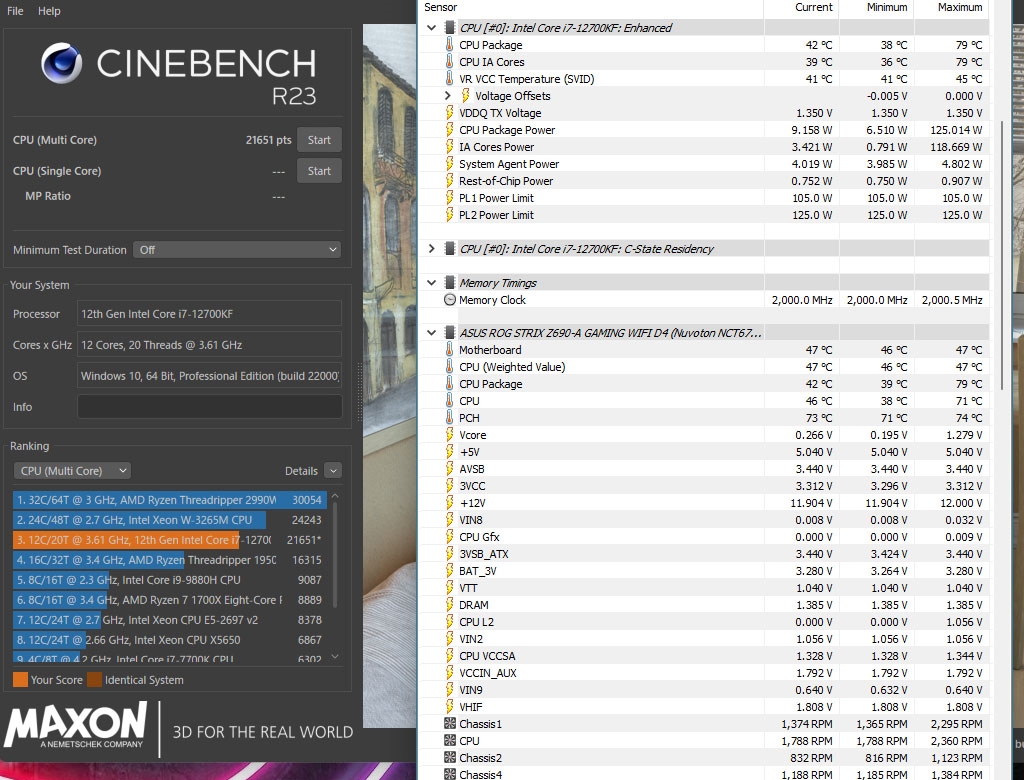
Task: Click the OS field showing Windows 10
Action: [210, 376]
